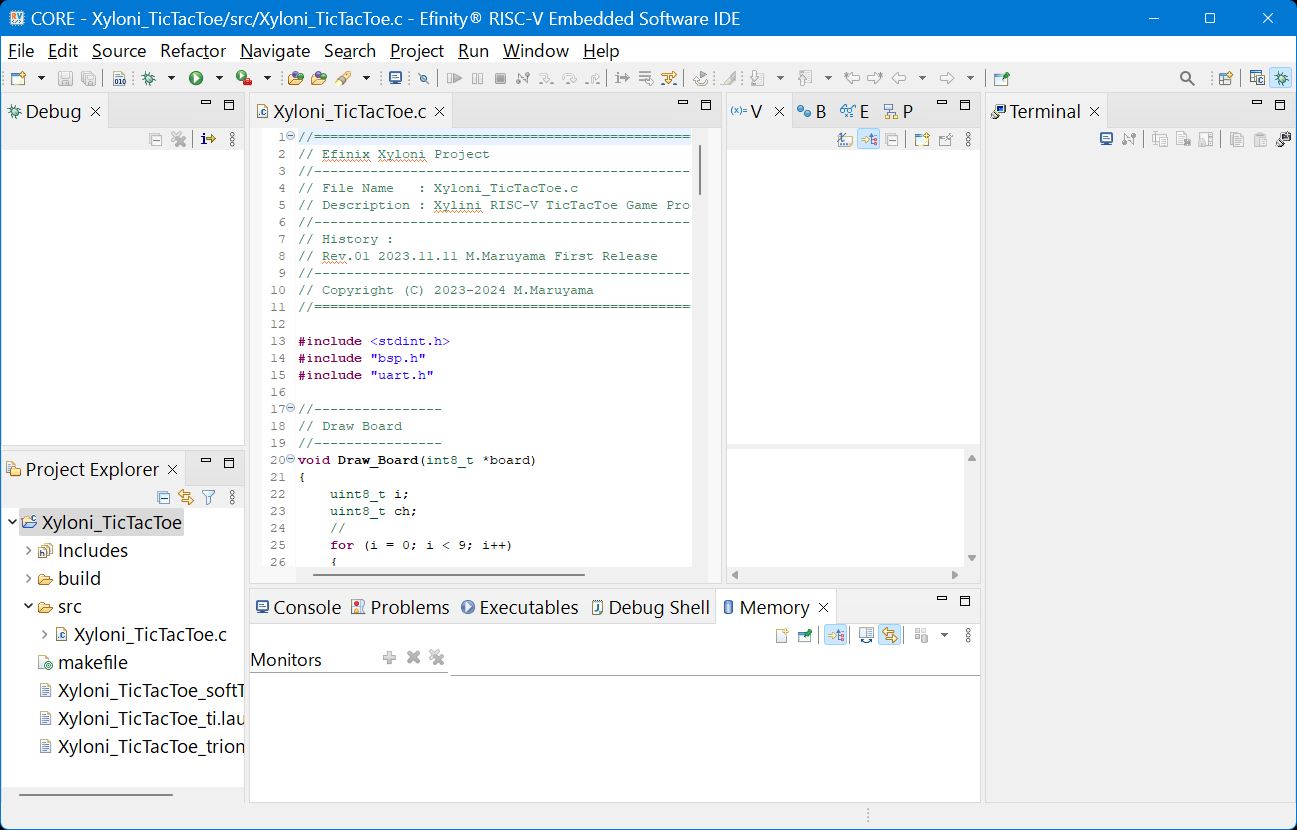The width and height of the screenshot is (1297, 830).
Task: Open the Run button dropdown arrow
Action: pyautogui.click(x=219, y=78)
